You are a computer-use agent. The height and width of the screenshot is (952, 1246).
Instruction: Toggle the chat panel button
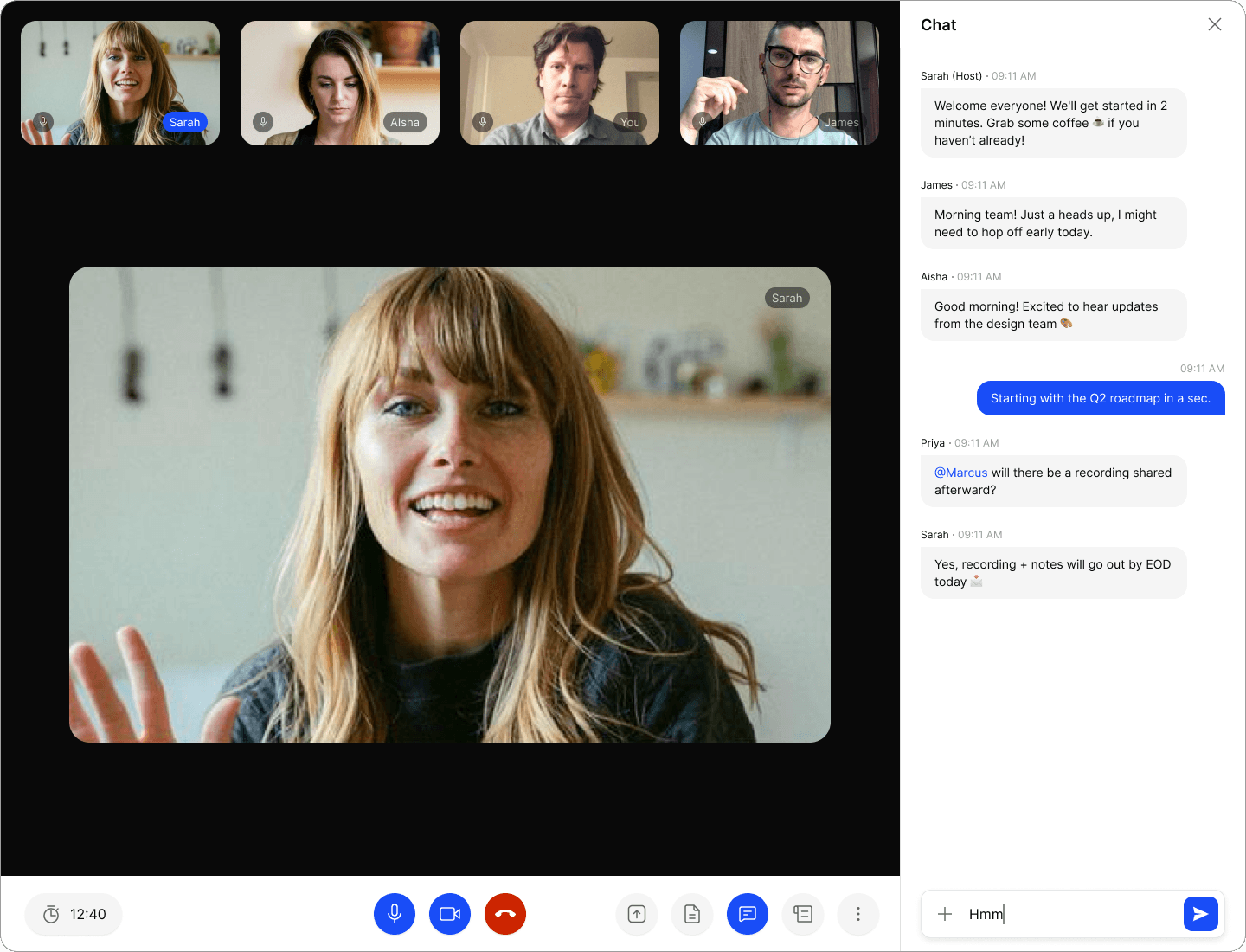748,914
